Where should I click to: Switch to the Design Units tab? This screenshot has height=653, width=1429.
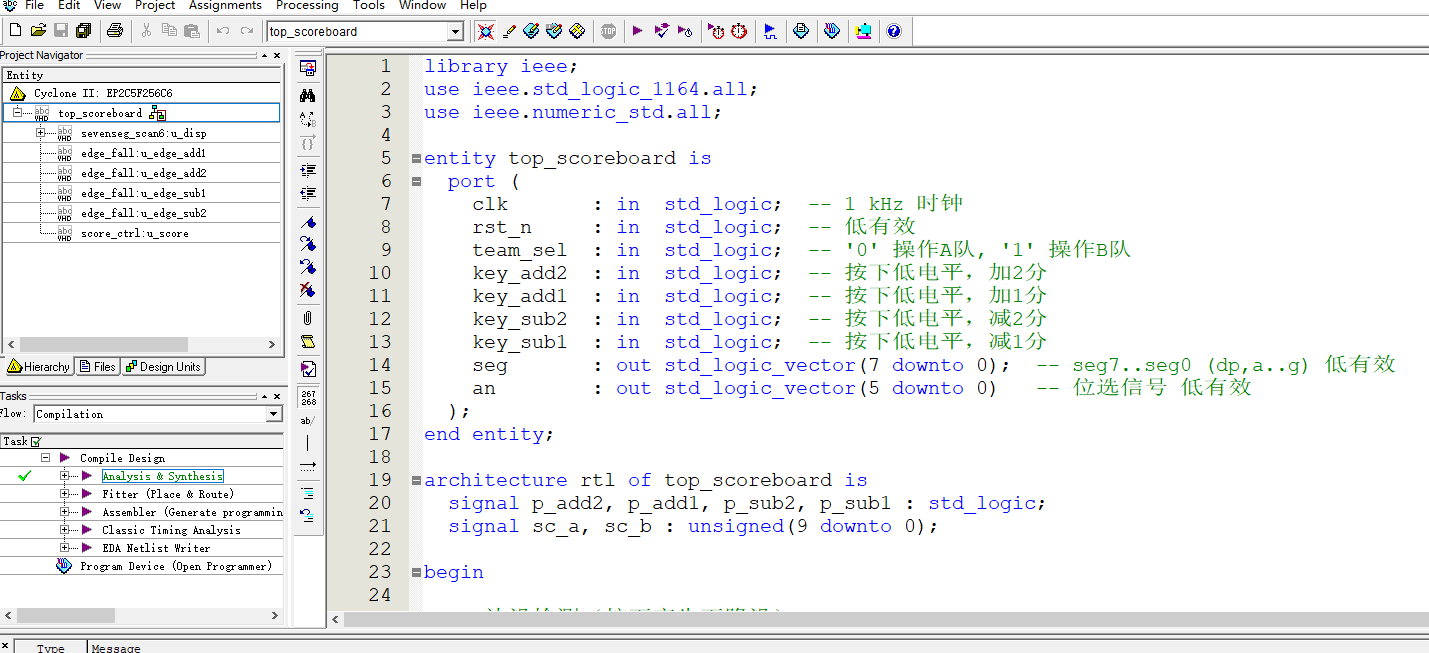[x=163, y=367]
